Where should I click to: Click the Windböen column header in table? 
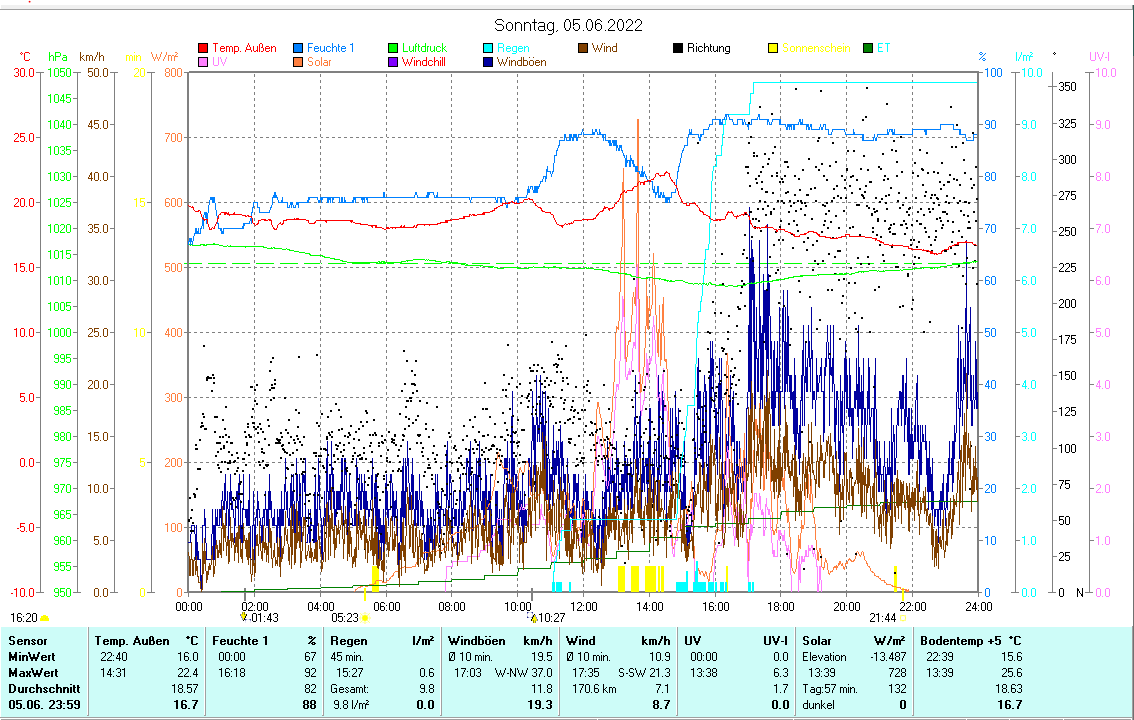pos(477,640)
